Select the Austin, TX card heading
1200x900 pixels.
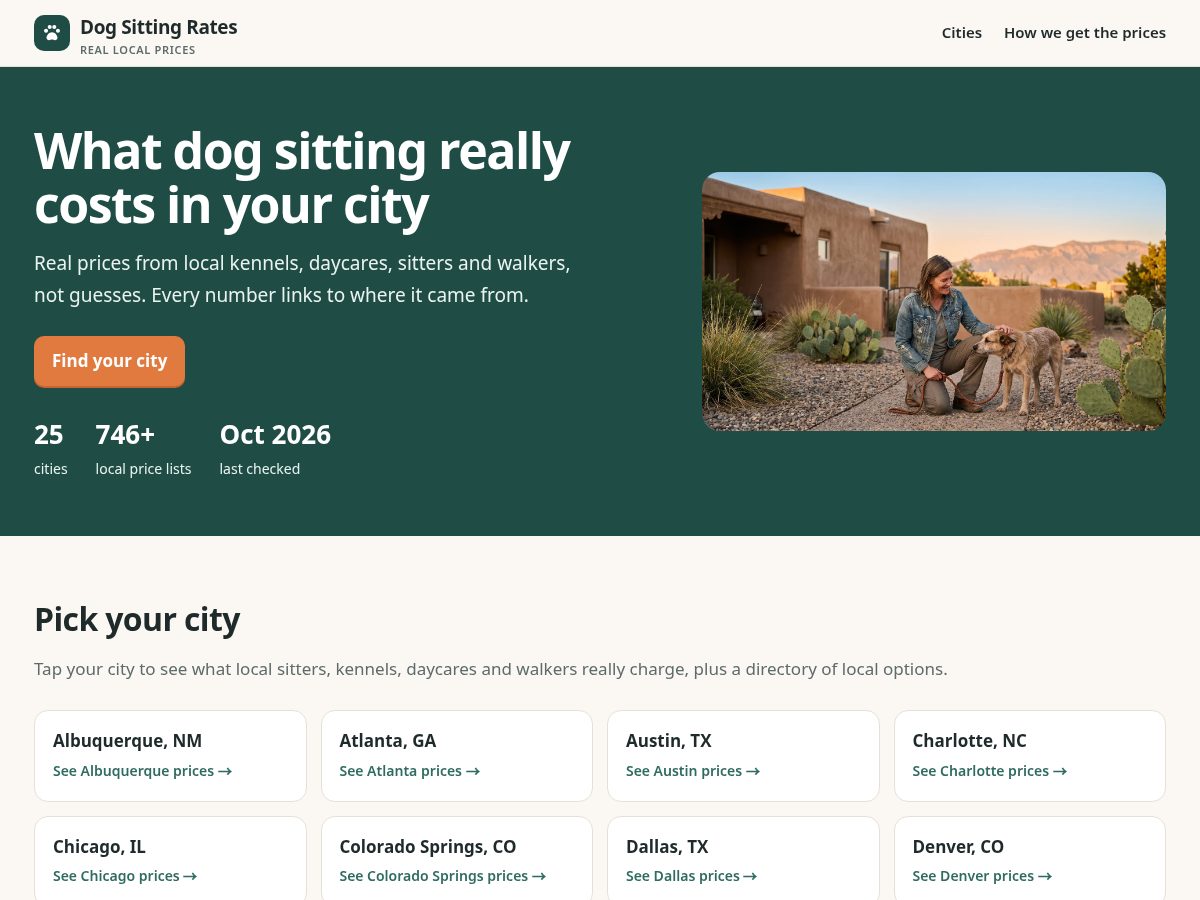coord(669,741)
